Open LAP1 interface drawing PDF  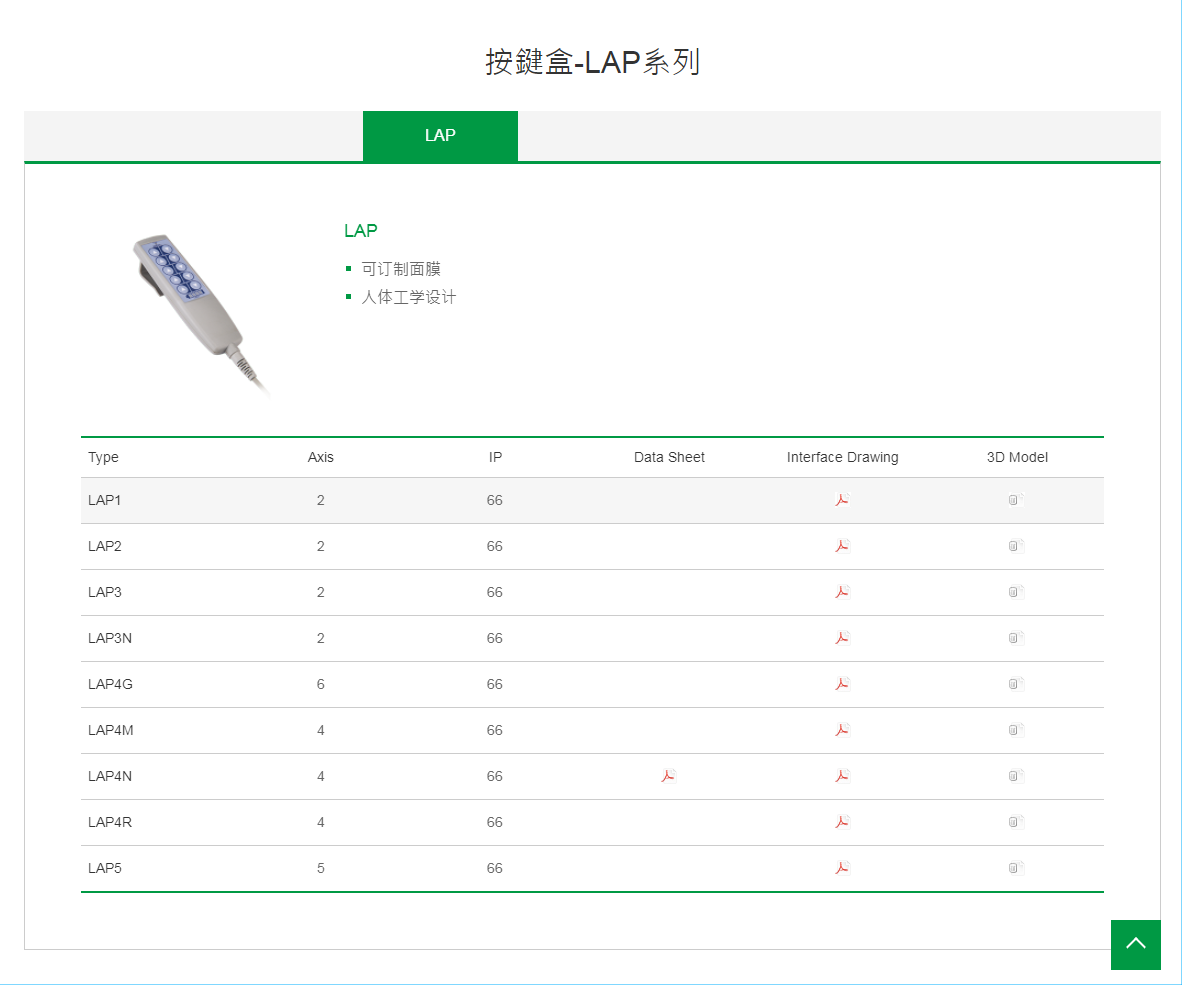(x=842, y=499)
